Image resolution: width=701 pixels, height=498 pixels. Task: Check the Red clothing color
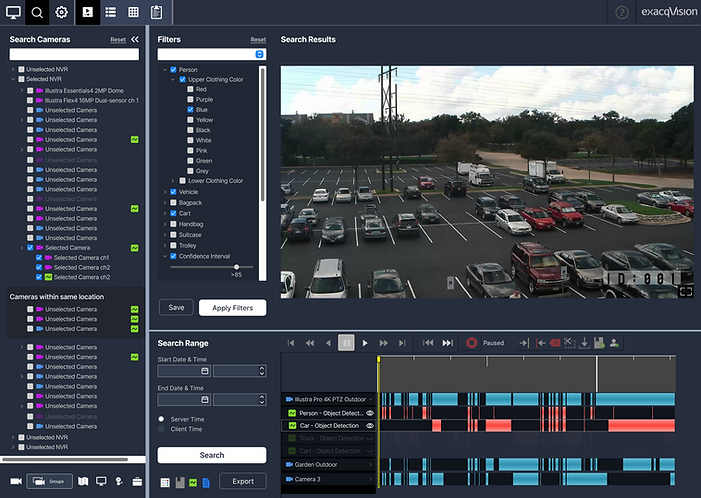pyautogui.click(x=190, y=89)
